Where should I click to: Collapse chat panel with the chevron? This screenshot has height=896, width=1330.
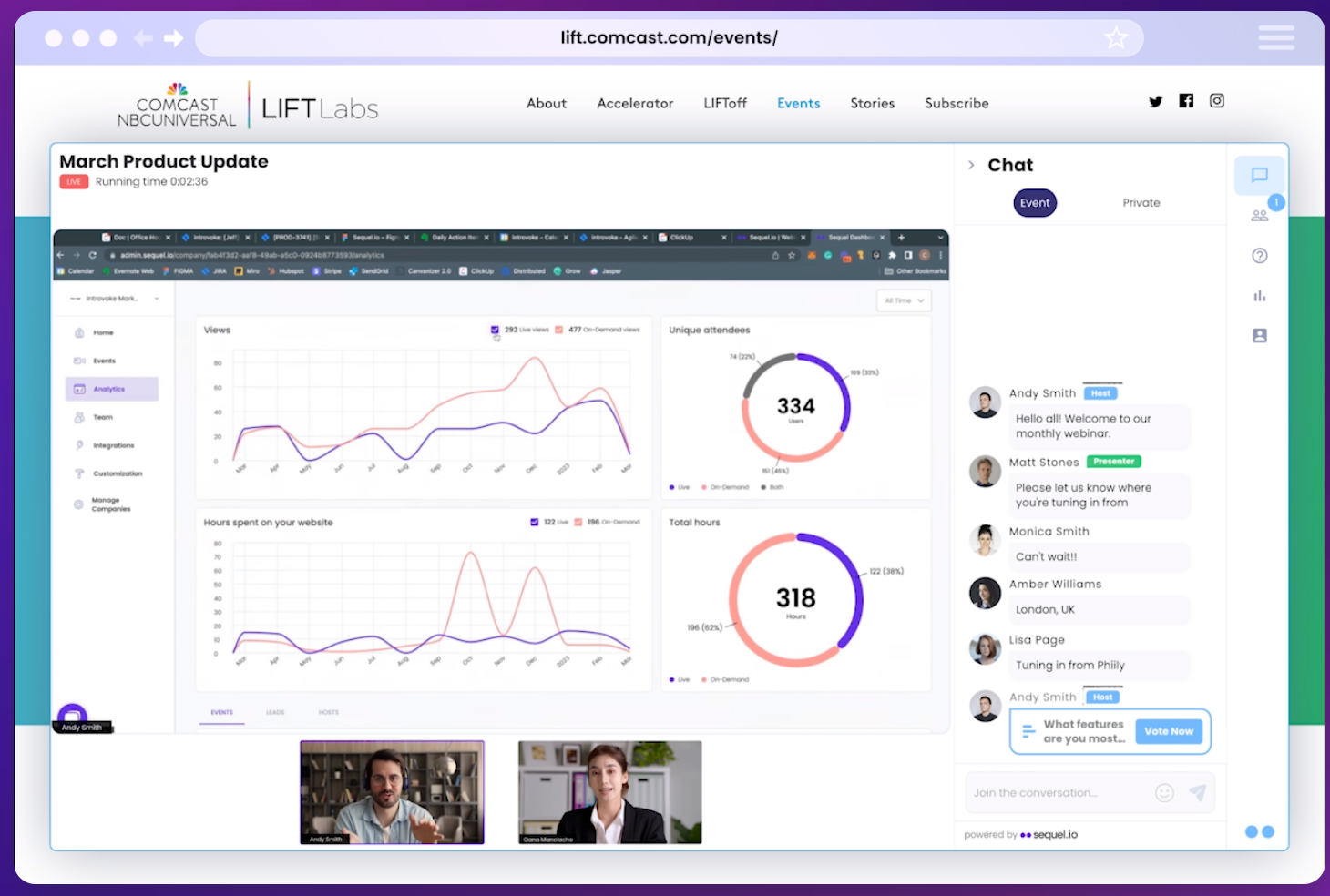[971, 165]
